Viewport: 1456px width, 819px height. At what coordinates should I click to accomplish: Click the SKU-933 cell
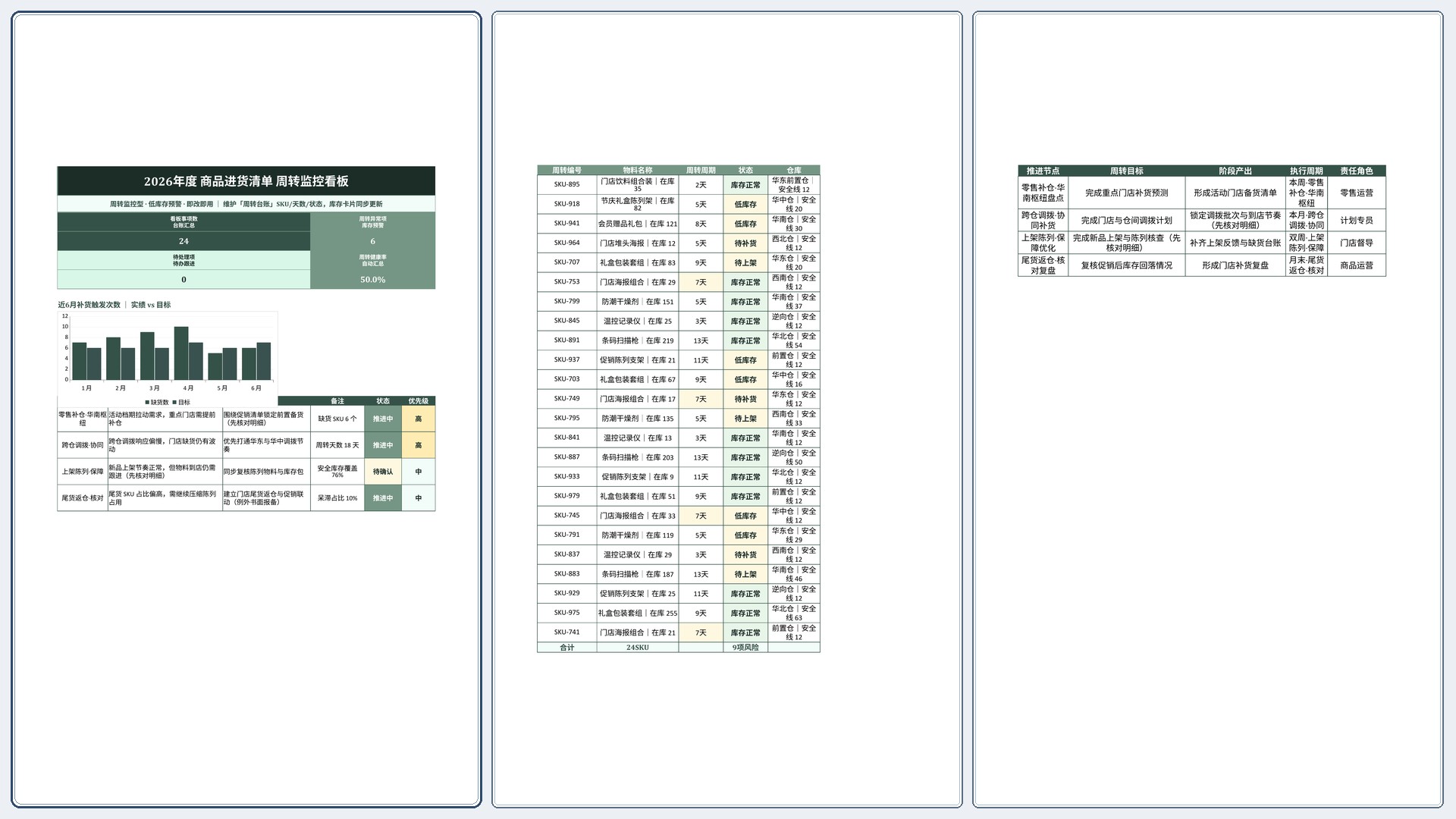566,476
